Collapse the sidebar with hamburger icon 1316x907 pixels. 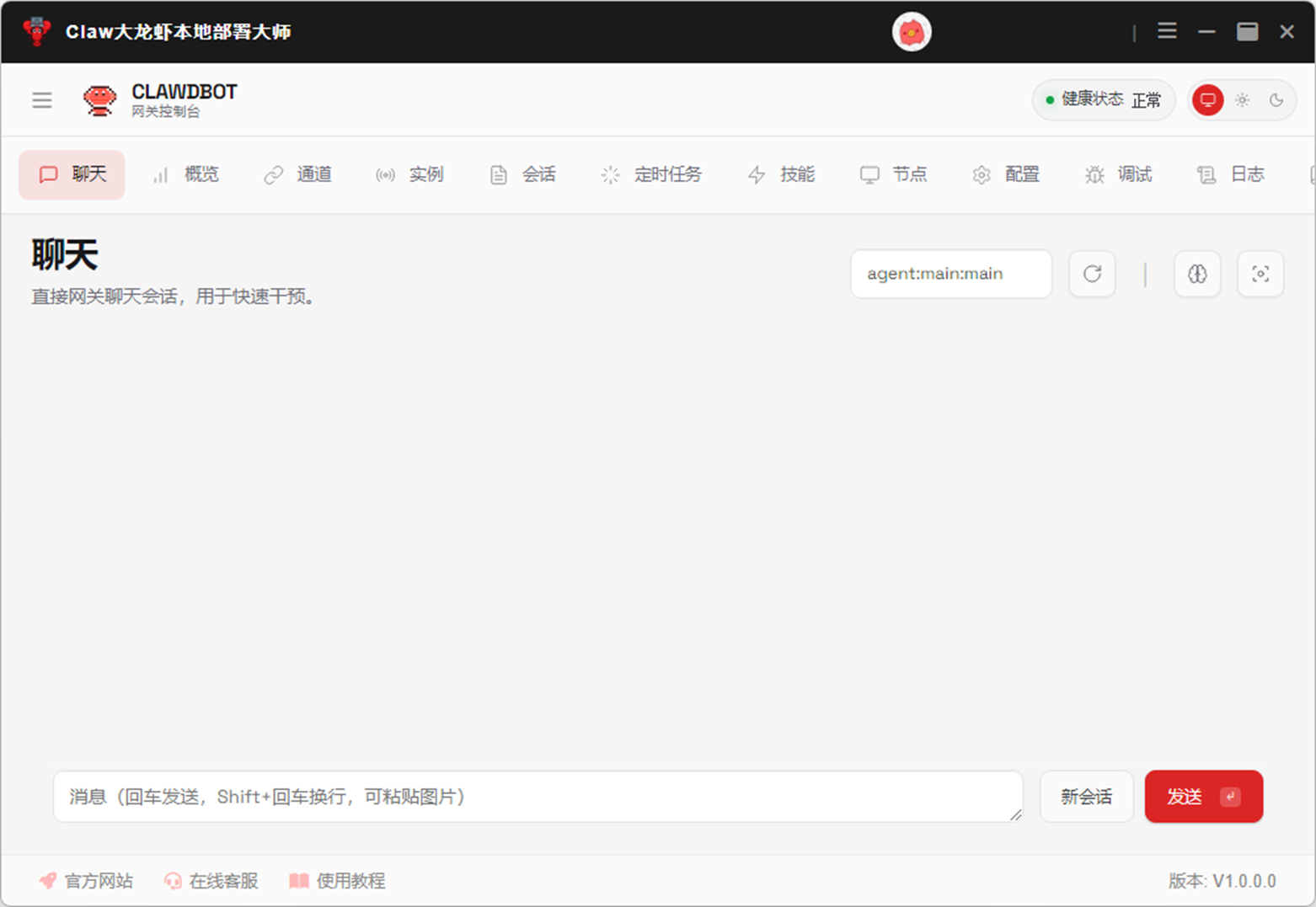pos(42,100)
